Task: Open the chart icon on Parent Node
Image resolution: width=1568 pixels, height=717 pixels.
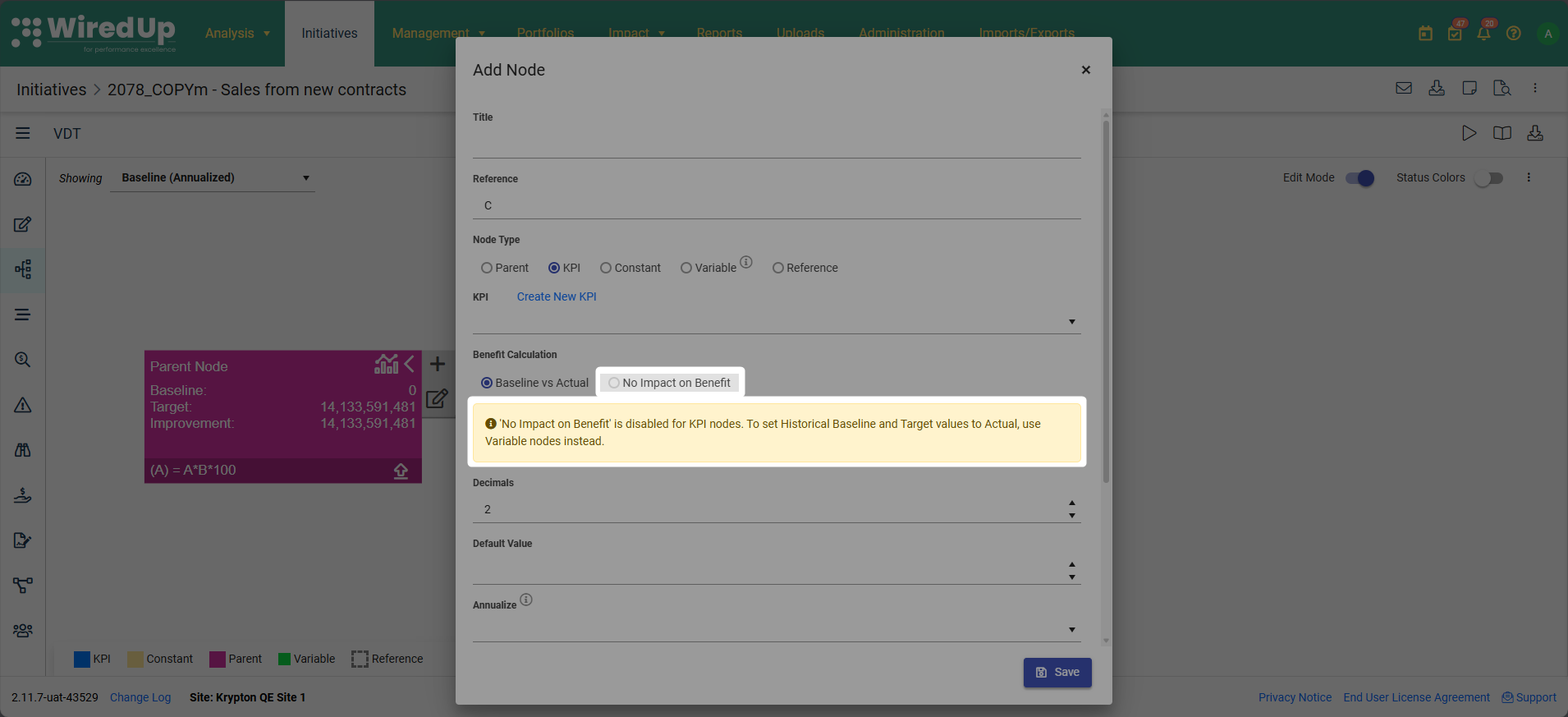Action: pos(387,364)
